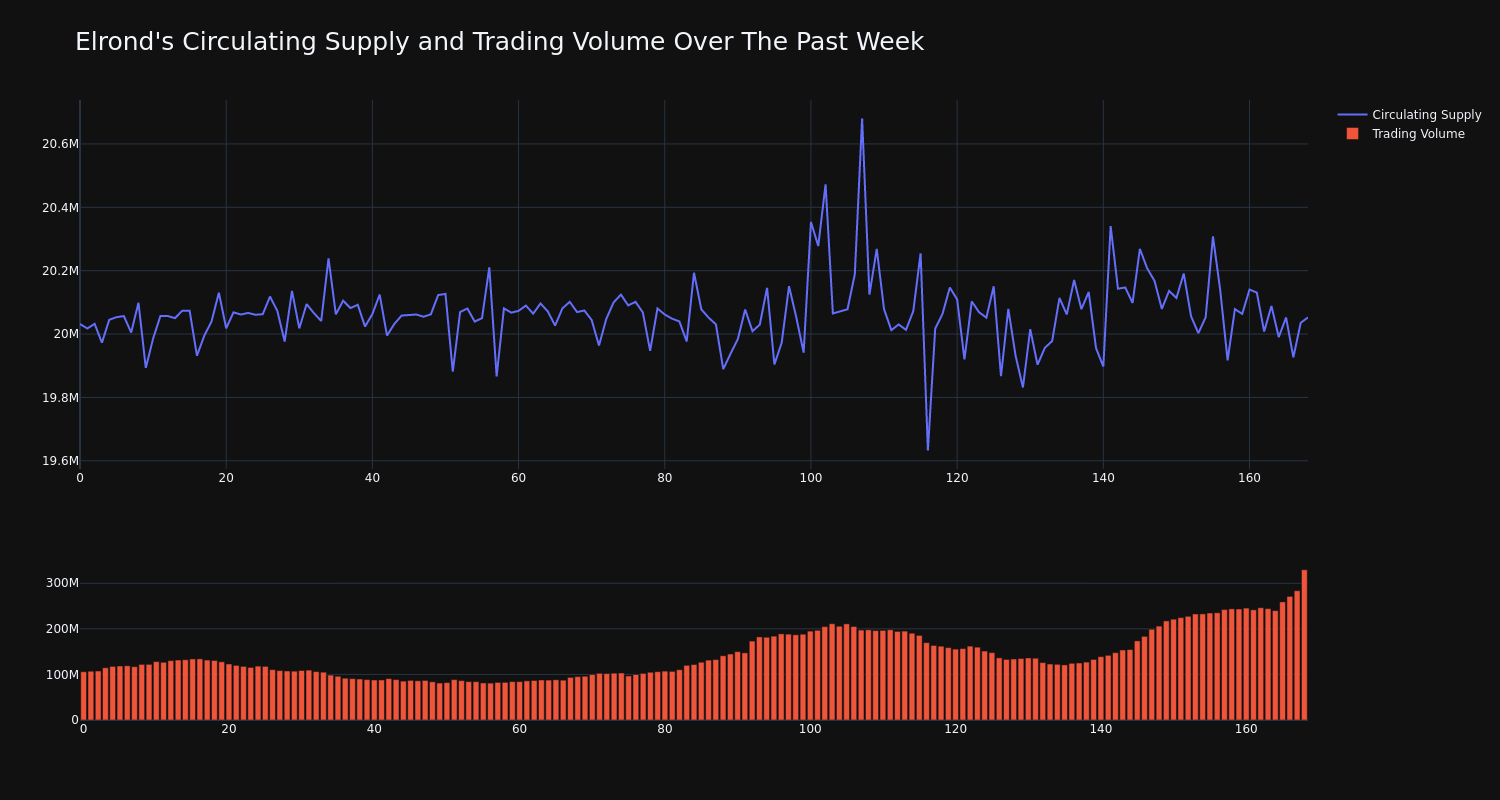Viewport: 1500px width, 800px height.
Task: Click x-axis label 20 on volume chart
Action: (229, 729)
